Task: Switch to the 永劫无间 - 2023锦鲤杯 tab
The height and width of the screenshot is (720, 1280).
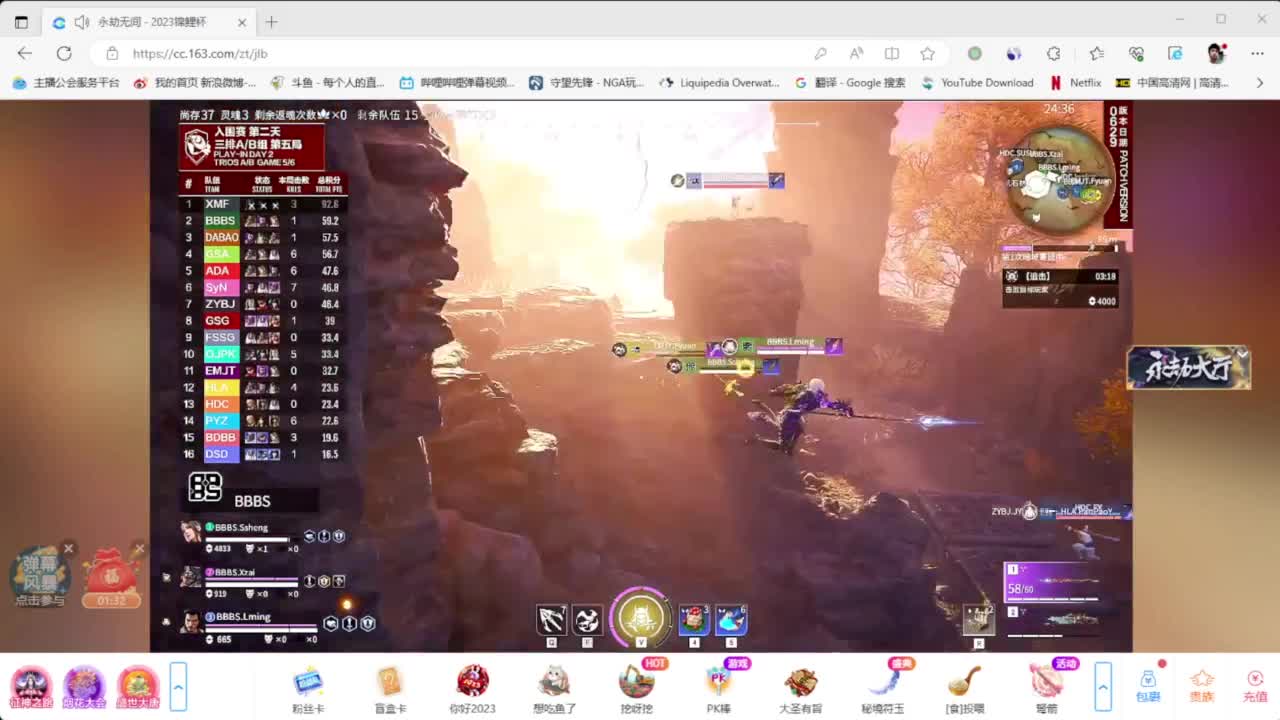Action: (x=150, y=22)
